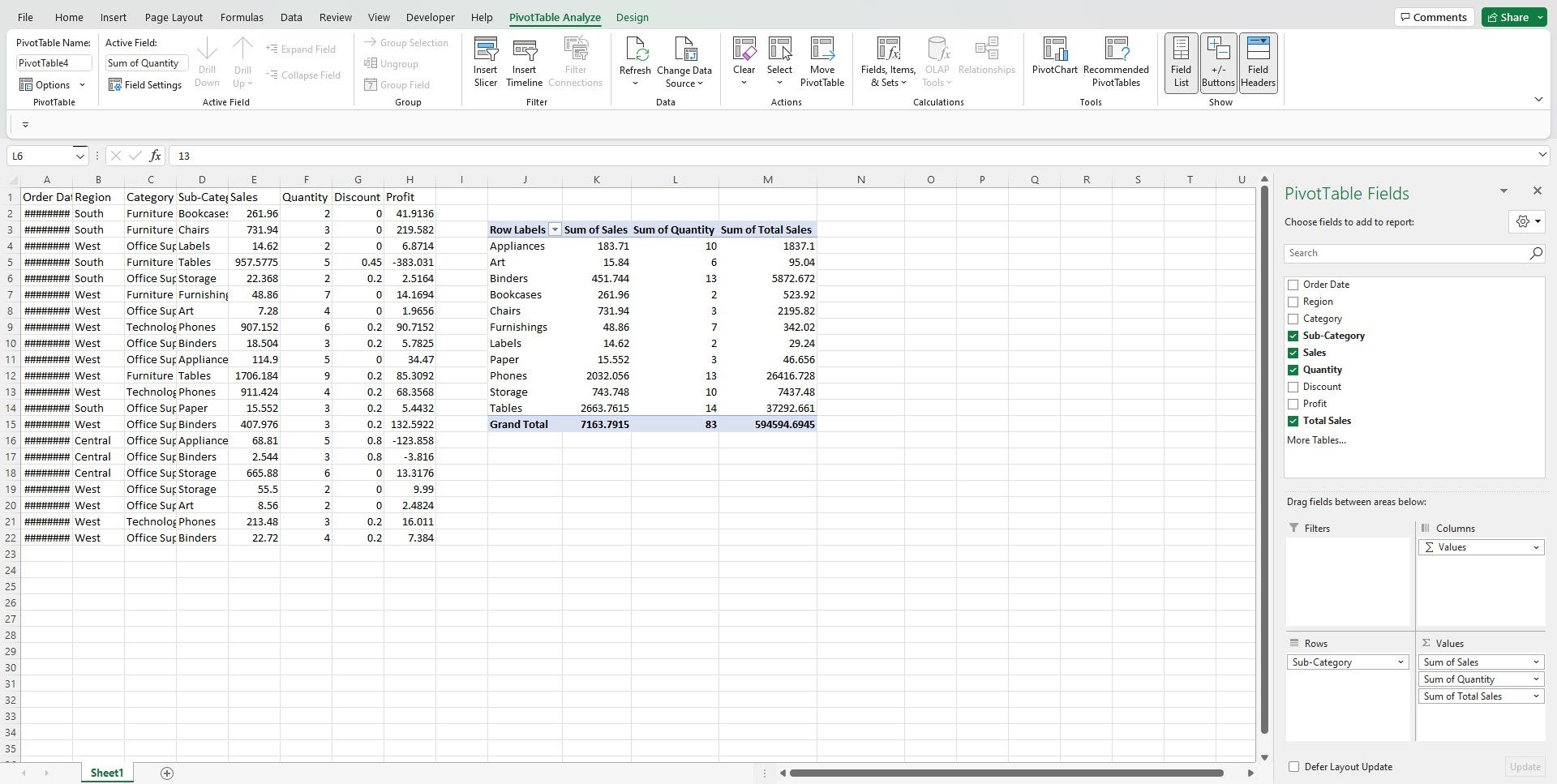
Task: Uncheck the Total Sales field
Action: [x=1293, y=421]
